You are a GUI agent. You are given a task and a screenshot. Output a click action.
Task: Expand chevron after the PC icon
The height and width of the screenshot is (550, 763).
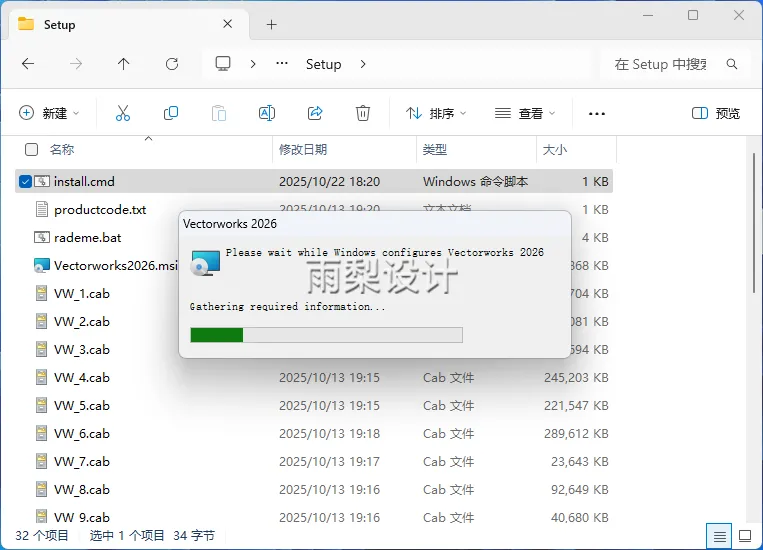[253, 64]
